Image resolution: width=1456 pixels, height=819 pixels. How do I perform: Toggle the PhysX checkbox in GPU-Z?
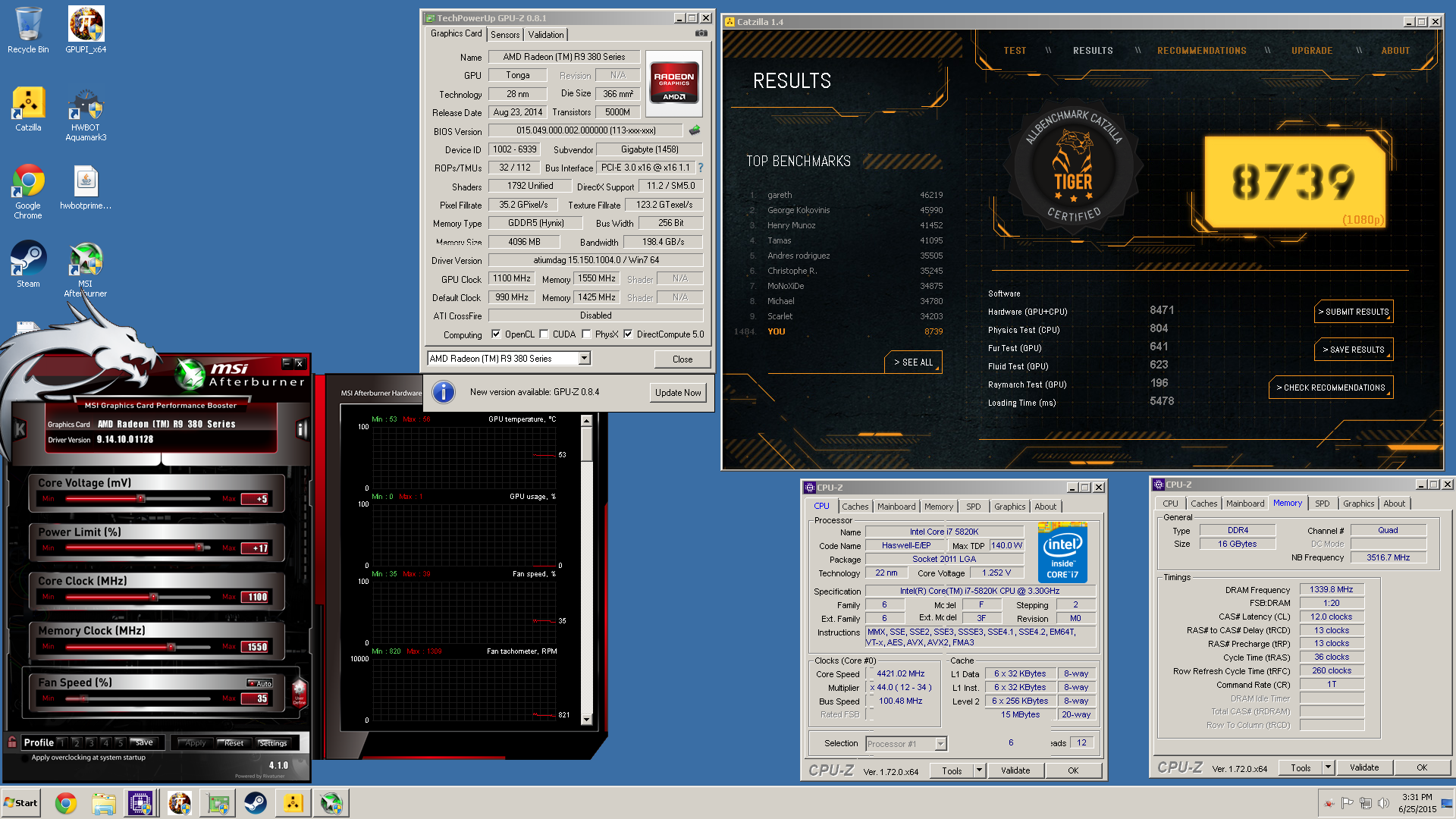point(586,334)
